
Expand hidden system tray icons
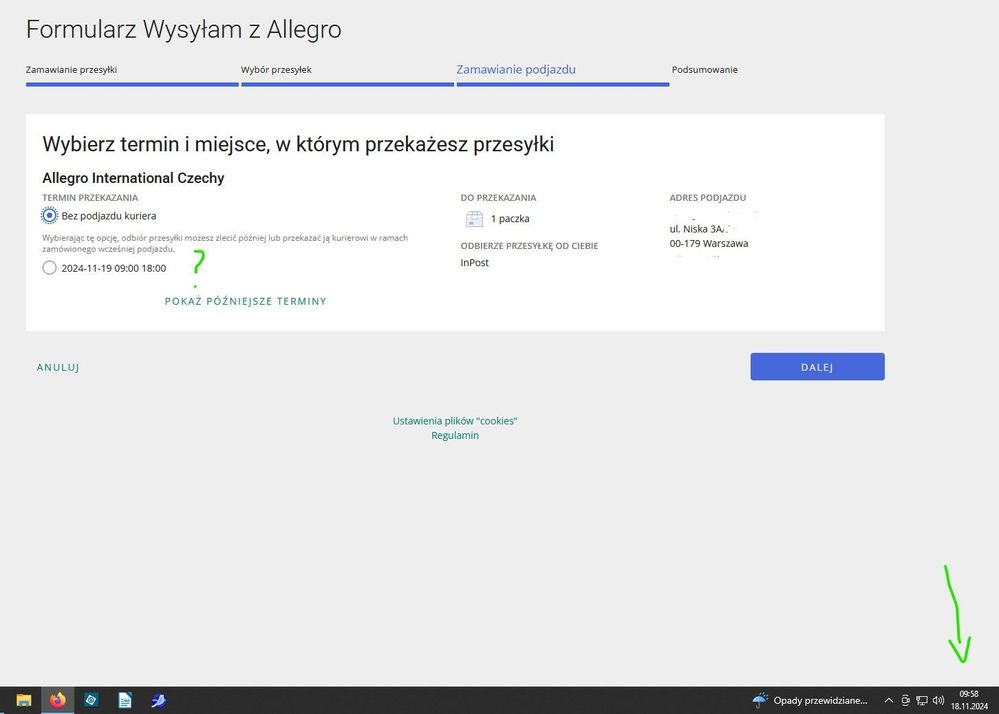888,701
